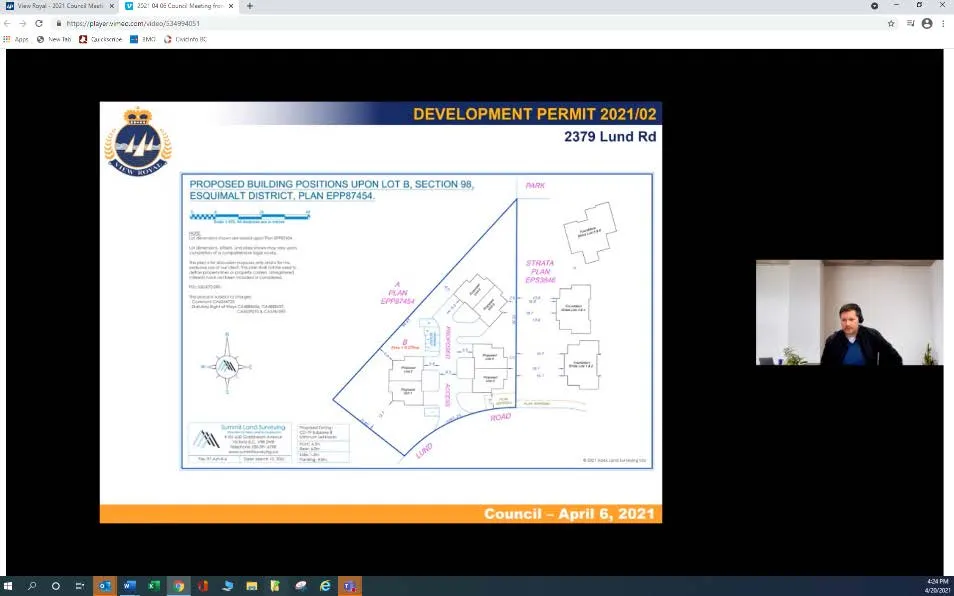Screen dimensions: 954x596
Task: Open the disc-shaped app on the taskbar
Action: pyautogui.click(x=301, y=586)
